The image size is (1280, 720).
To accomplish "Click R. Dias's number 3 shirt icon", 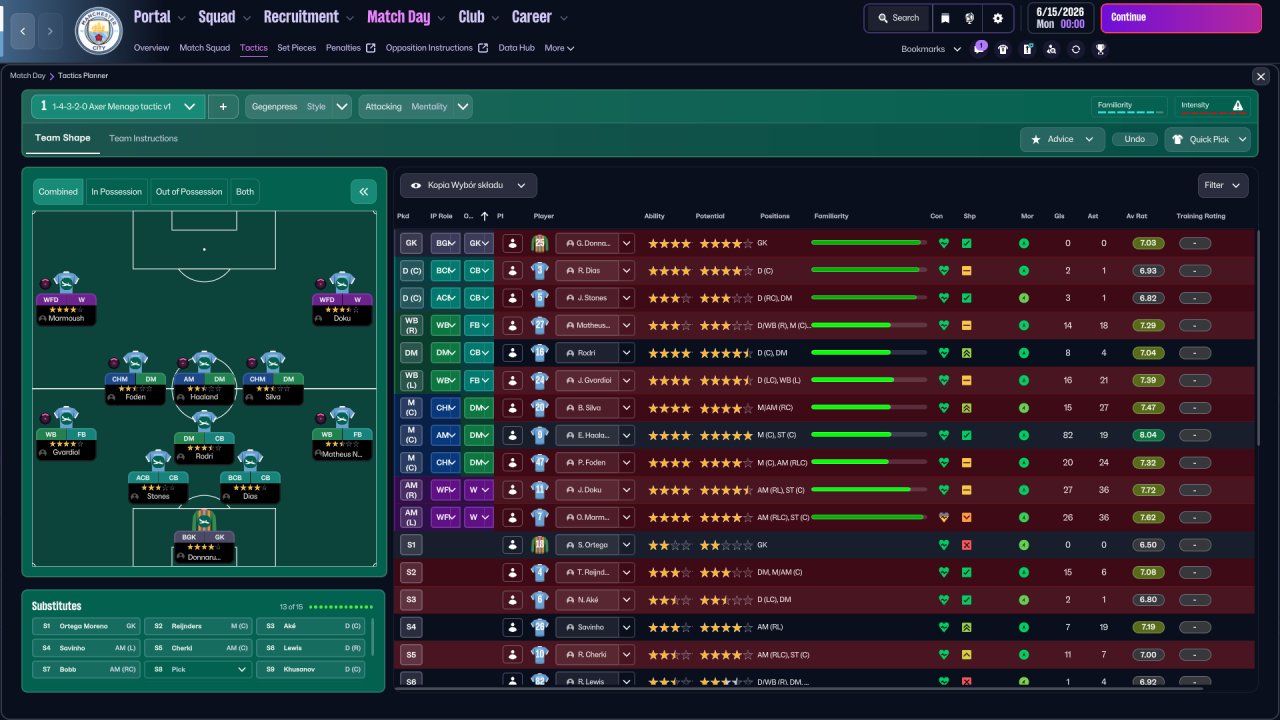I will 540,270.
